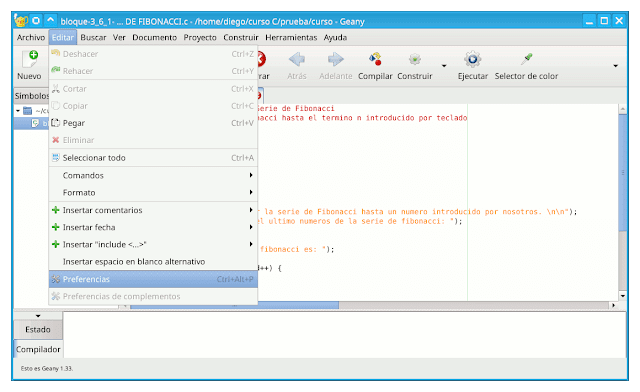Choose Rehacer in the Editar menu
The image size is (640, 392).
153,71
